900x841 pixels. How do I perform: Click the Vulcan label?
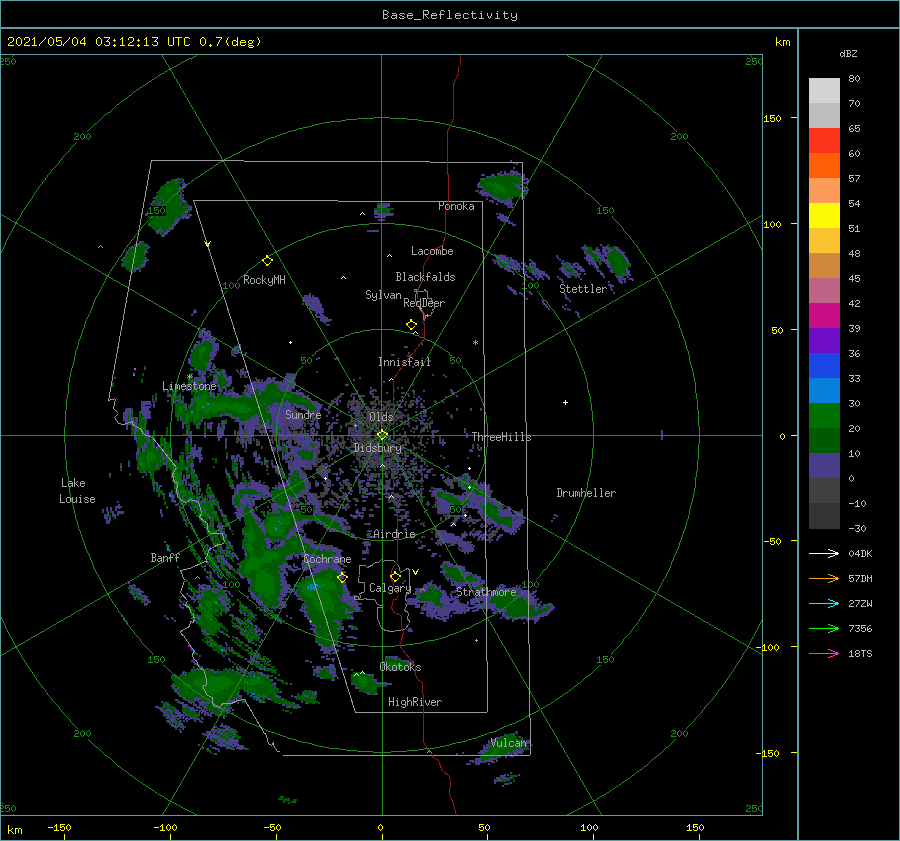pos(508,743)
